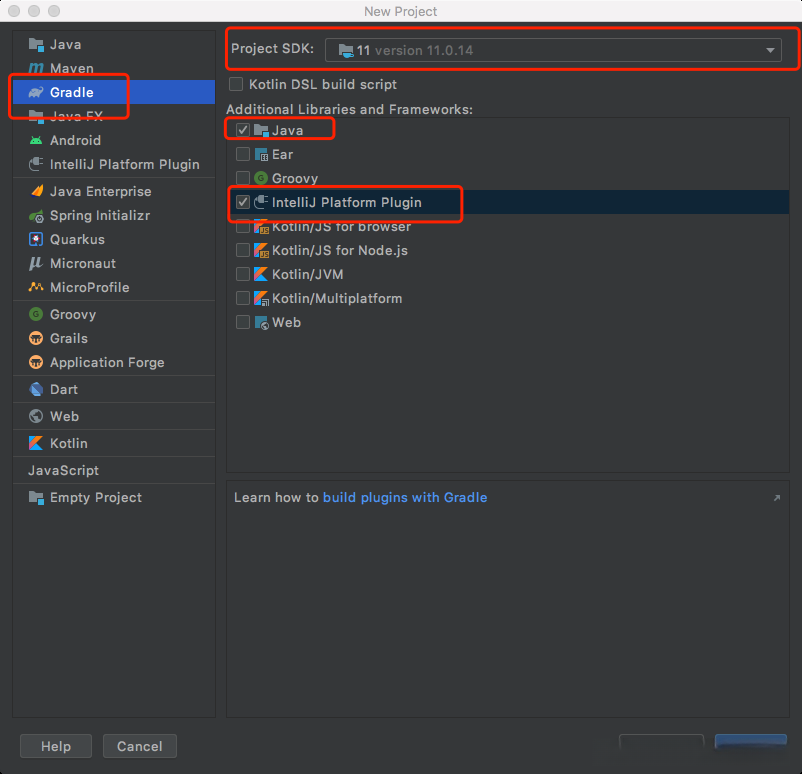Select the Android project type label
Image resolution: width=802 pixels, height=774 pixels.
click(x=75, y=140)
